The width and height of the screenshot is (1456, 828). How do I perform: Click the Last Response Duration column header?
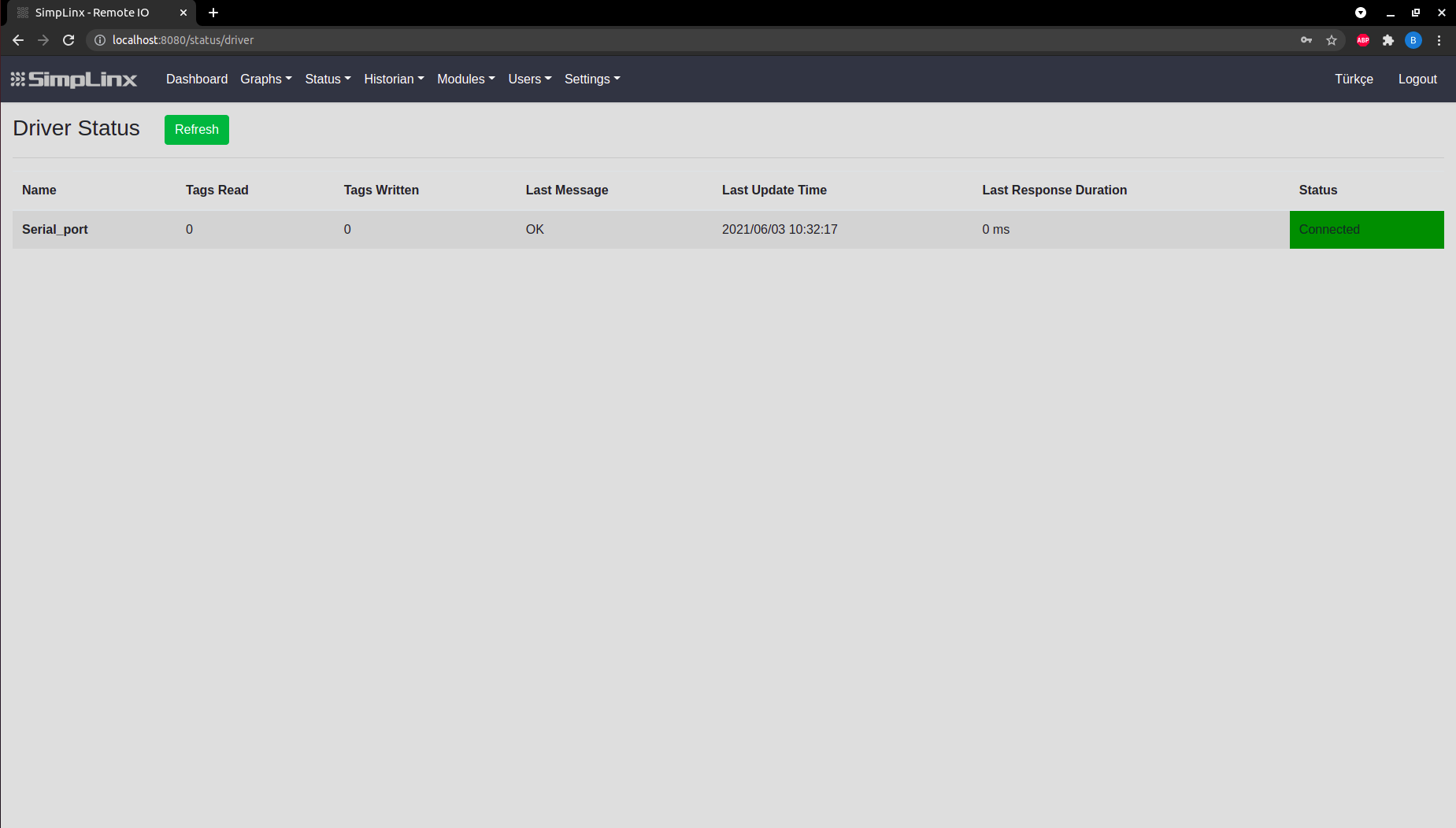tap(1054, 190)
